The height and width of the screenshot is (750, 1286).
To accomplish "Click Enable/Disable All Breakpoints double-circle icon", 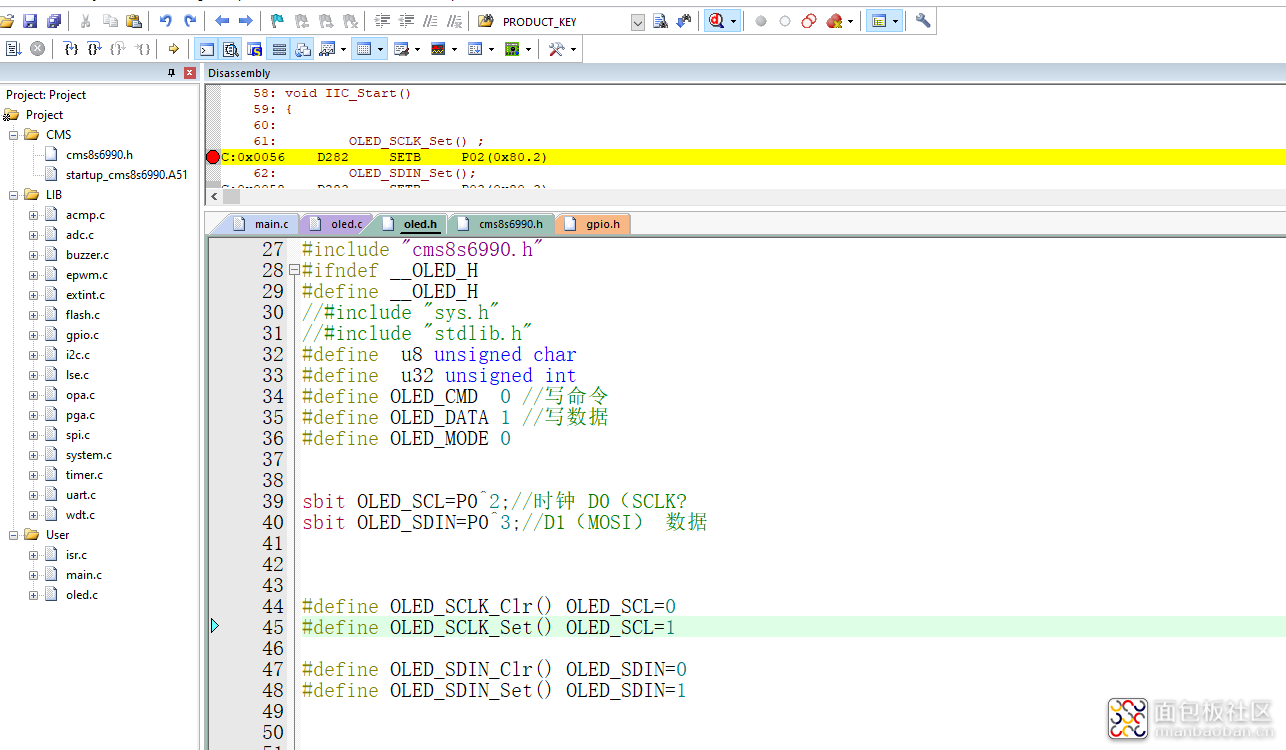I will point(809,21).
